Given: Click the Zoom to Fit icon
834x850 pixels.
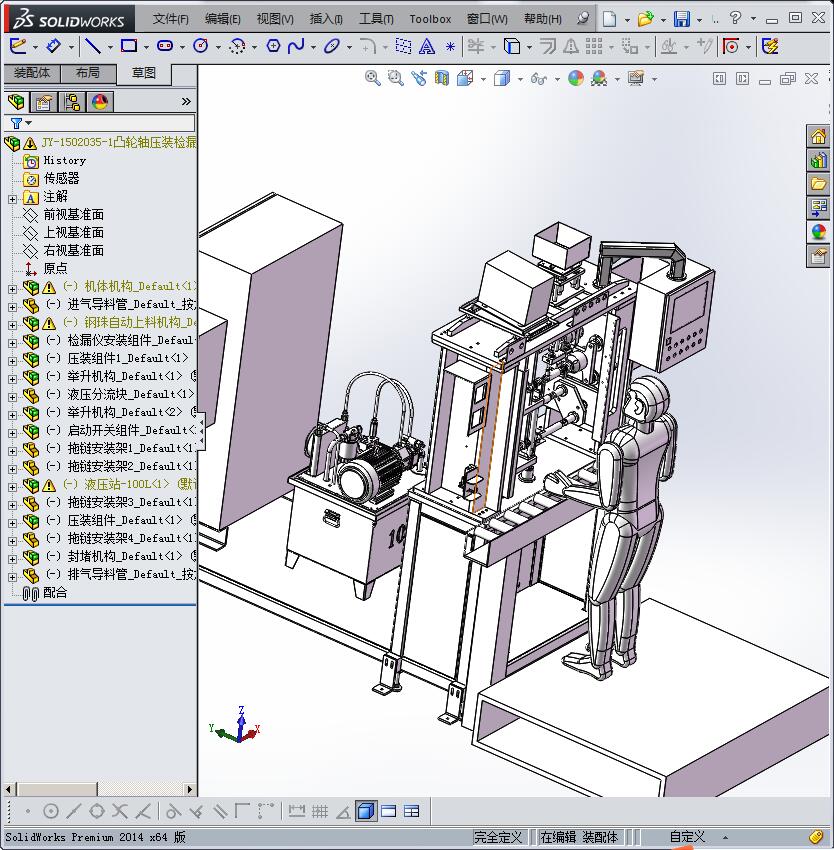Looking at the screenshot, I should [373, 79].
